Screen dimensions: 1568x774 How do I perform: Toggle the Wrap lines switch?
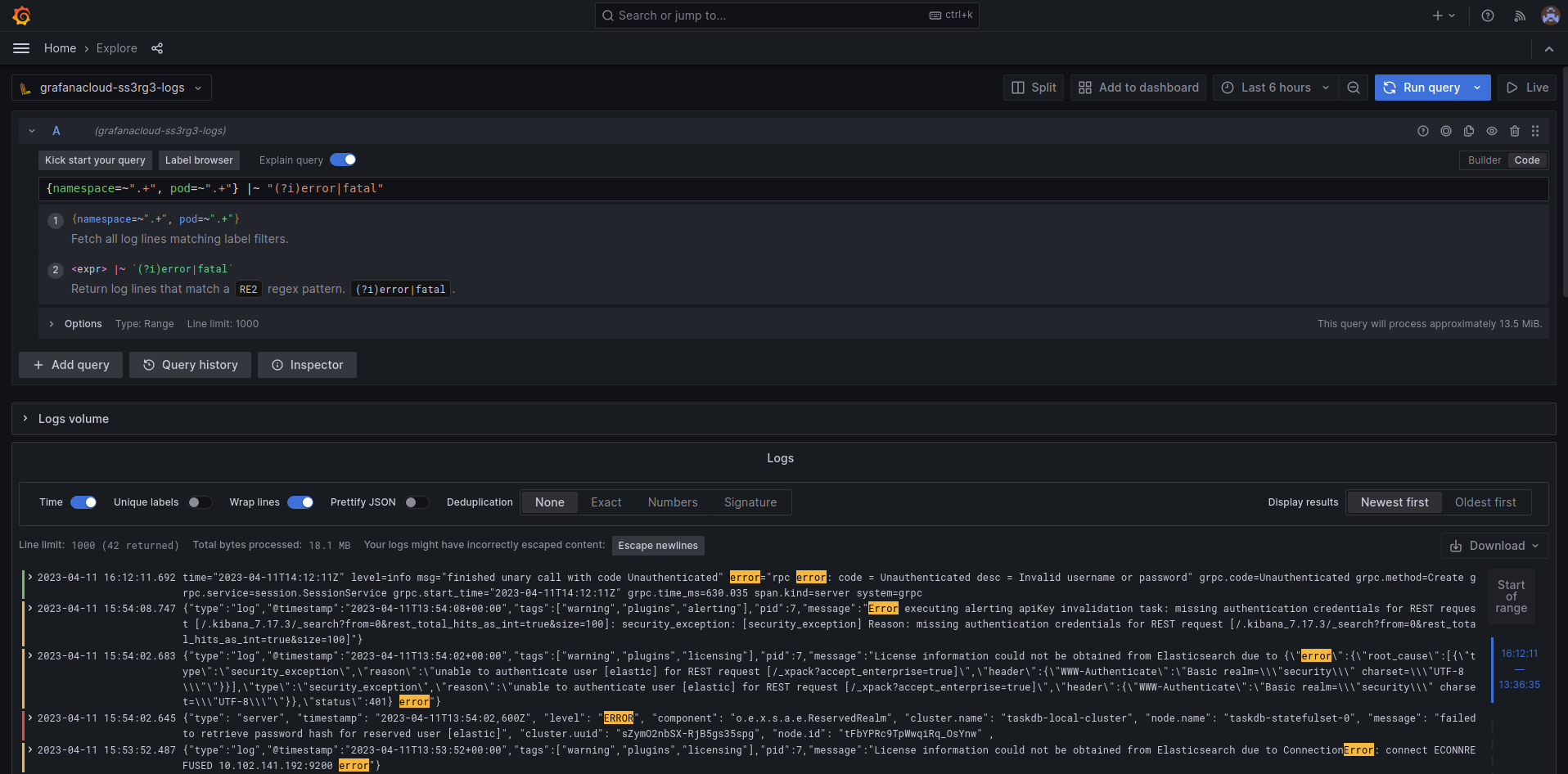(x=300, y=502)
